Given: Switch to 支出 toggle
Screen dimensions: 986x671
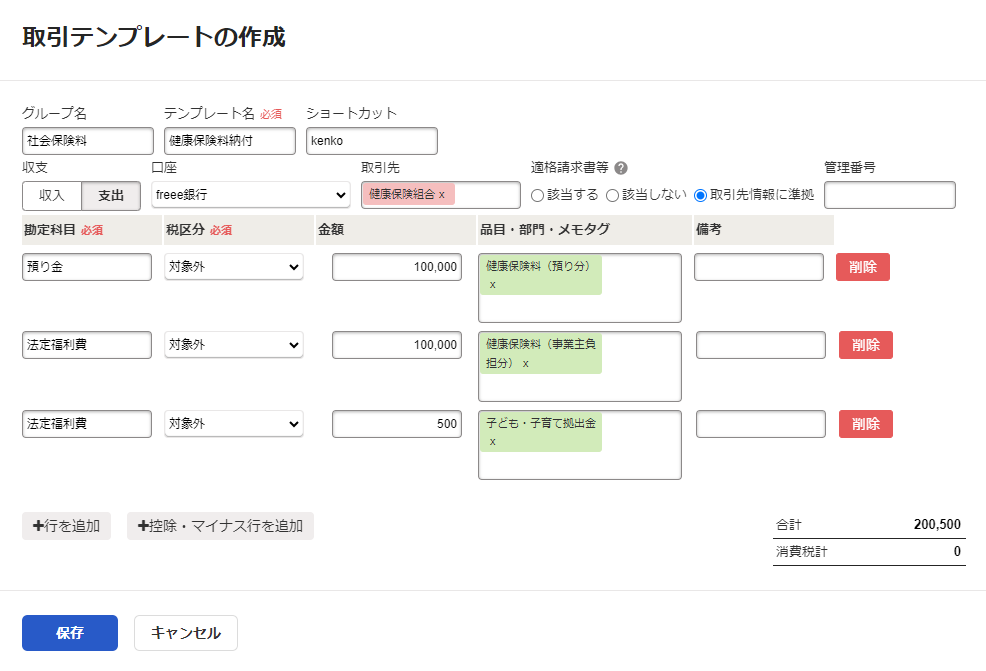Looking at the screenshot, I should click(111, 196).
